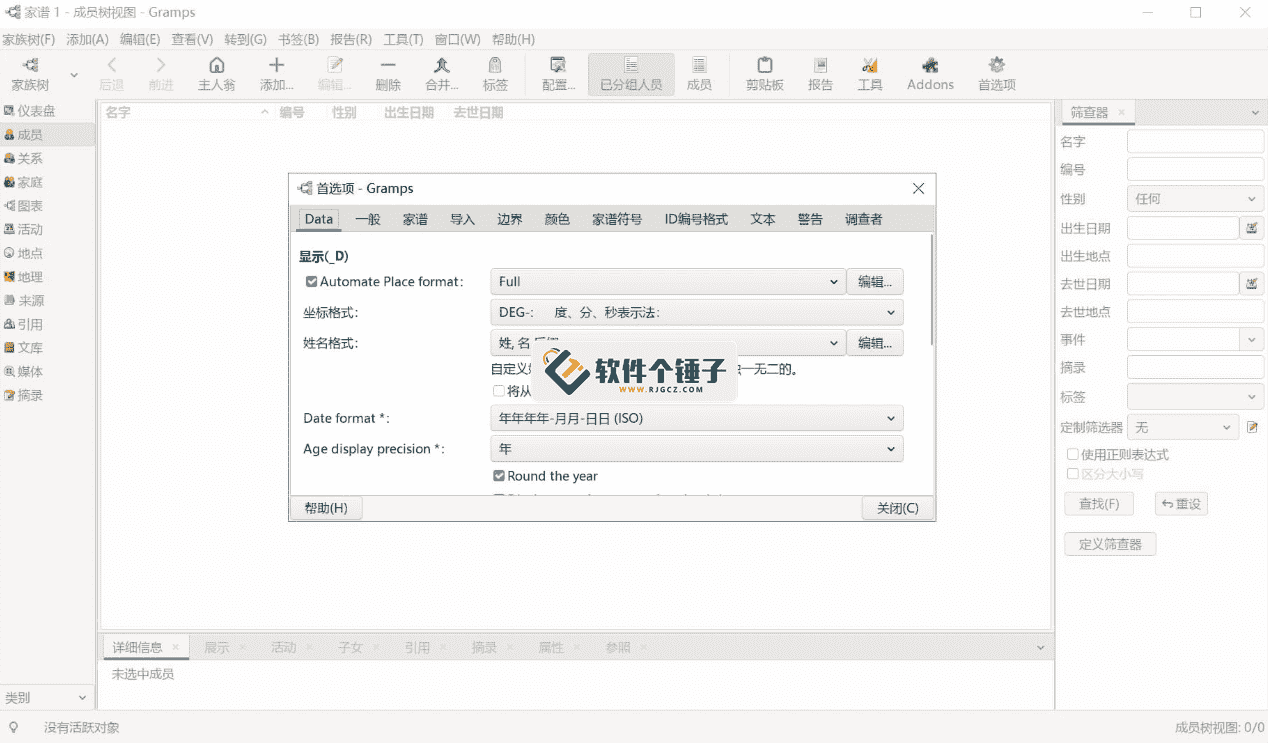
Task: Open 姓名格式 dropdown
Action: point(667,343)
